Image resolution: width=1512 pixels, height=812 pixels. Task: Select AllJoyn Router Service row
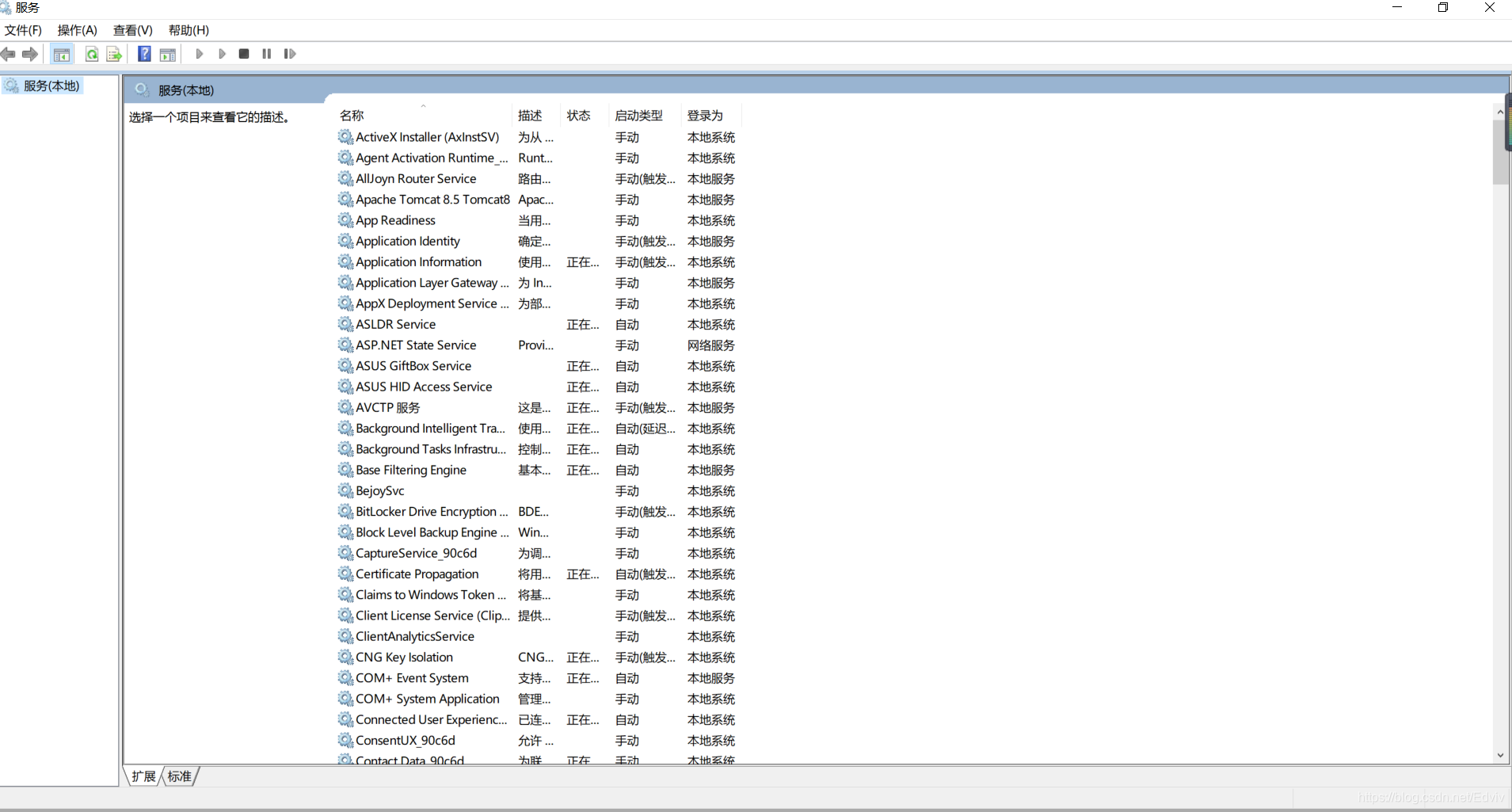click(539, 179)
